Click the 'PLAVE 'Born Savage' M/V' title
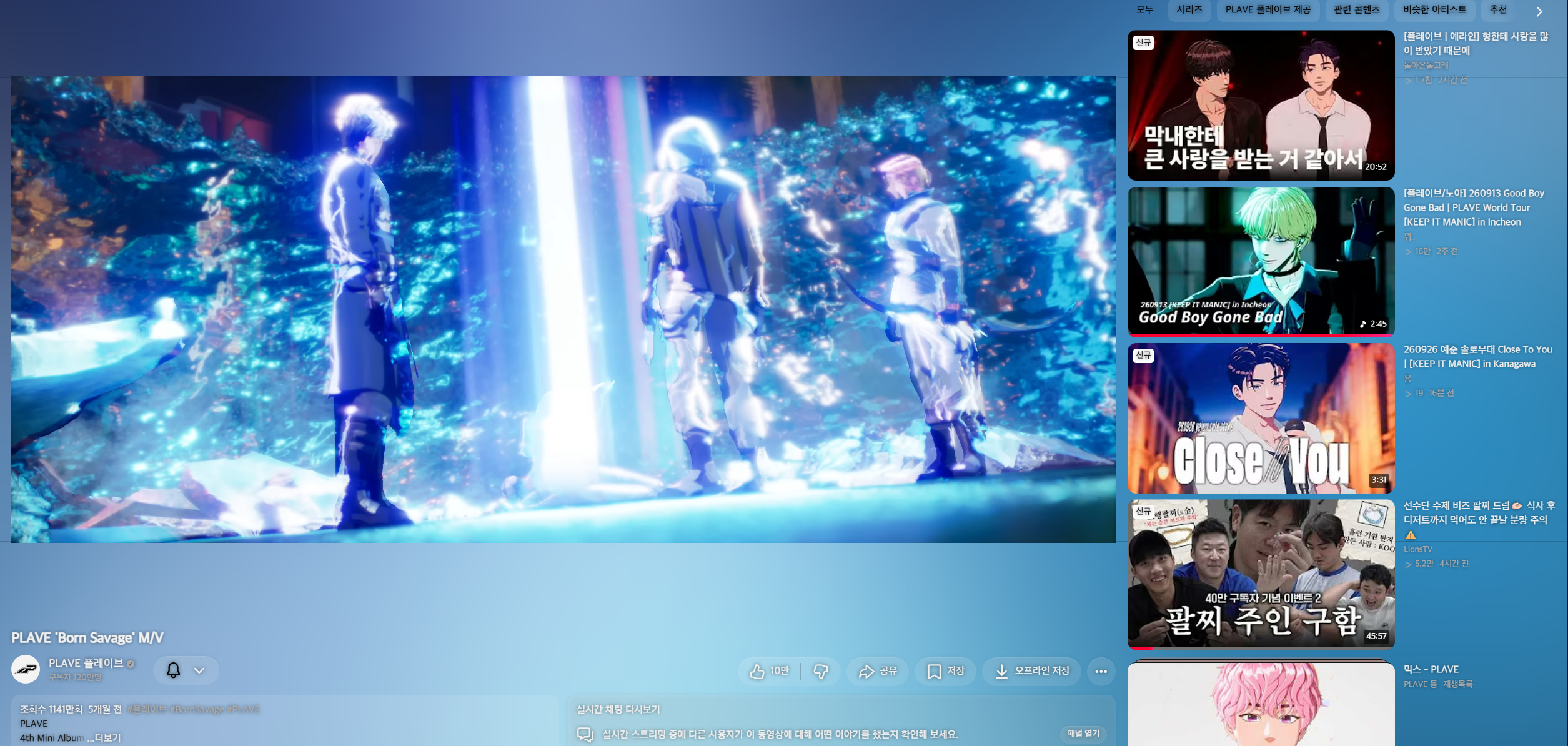 point(87,638)
